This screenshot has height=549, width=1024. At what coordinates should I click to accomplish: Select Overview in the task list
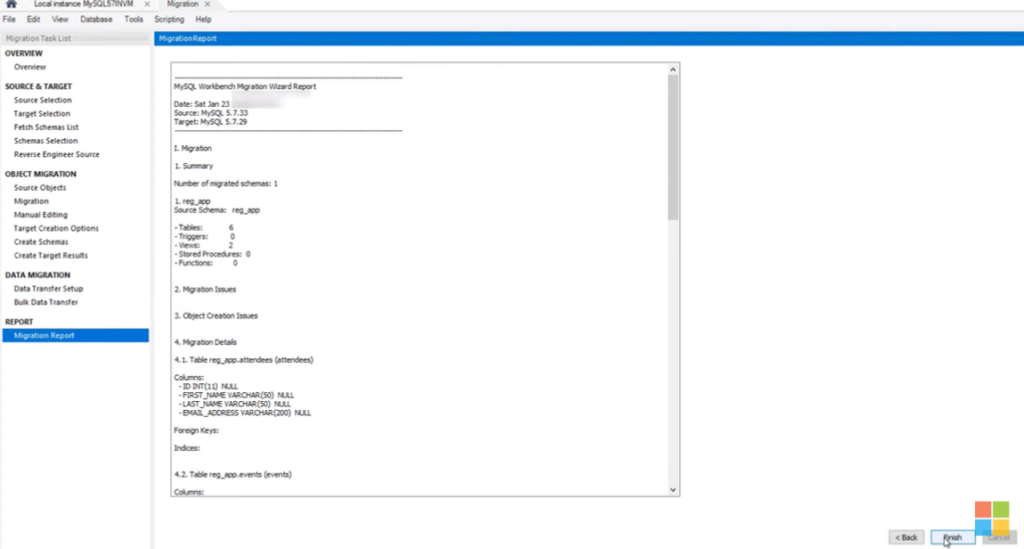pyautogui.click(x=30, y=67)
